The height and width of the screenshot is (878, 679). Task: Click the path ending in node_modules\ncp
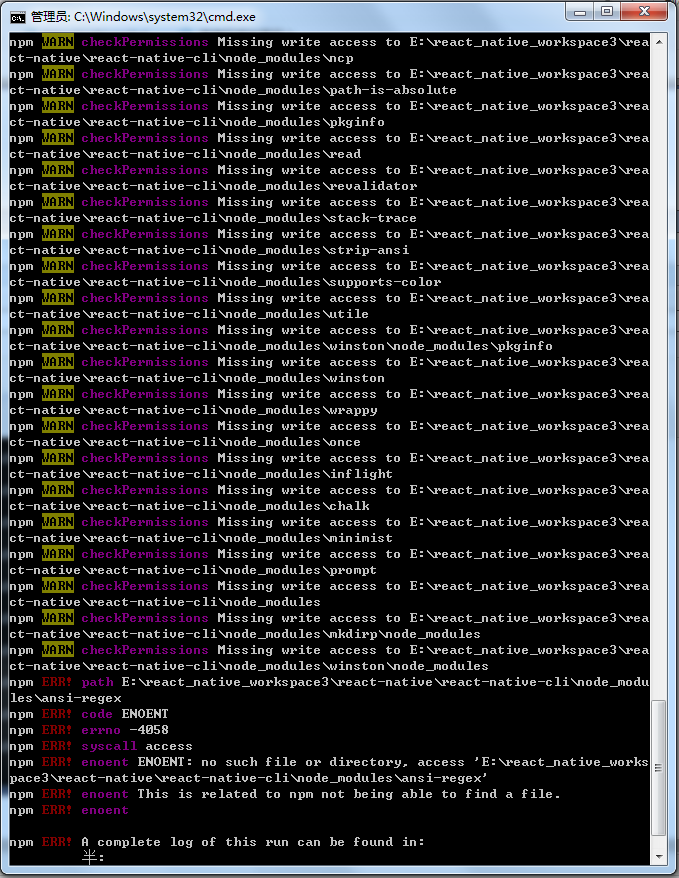coord(181,58)
